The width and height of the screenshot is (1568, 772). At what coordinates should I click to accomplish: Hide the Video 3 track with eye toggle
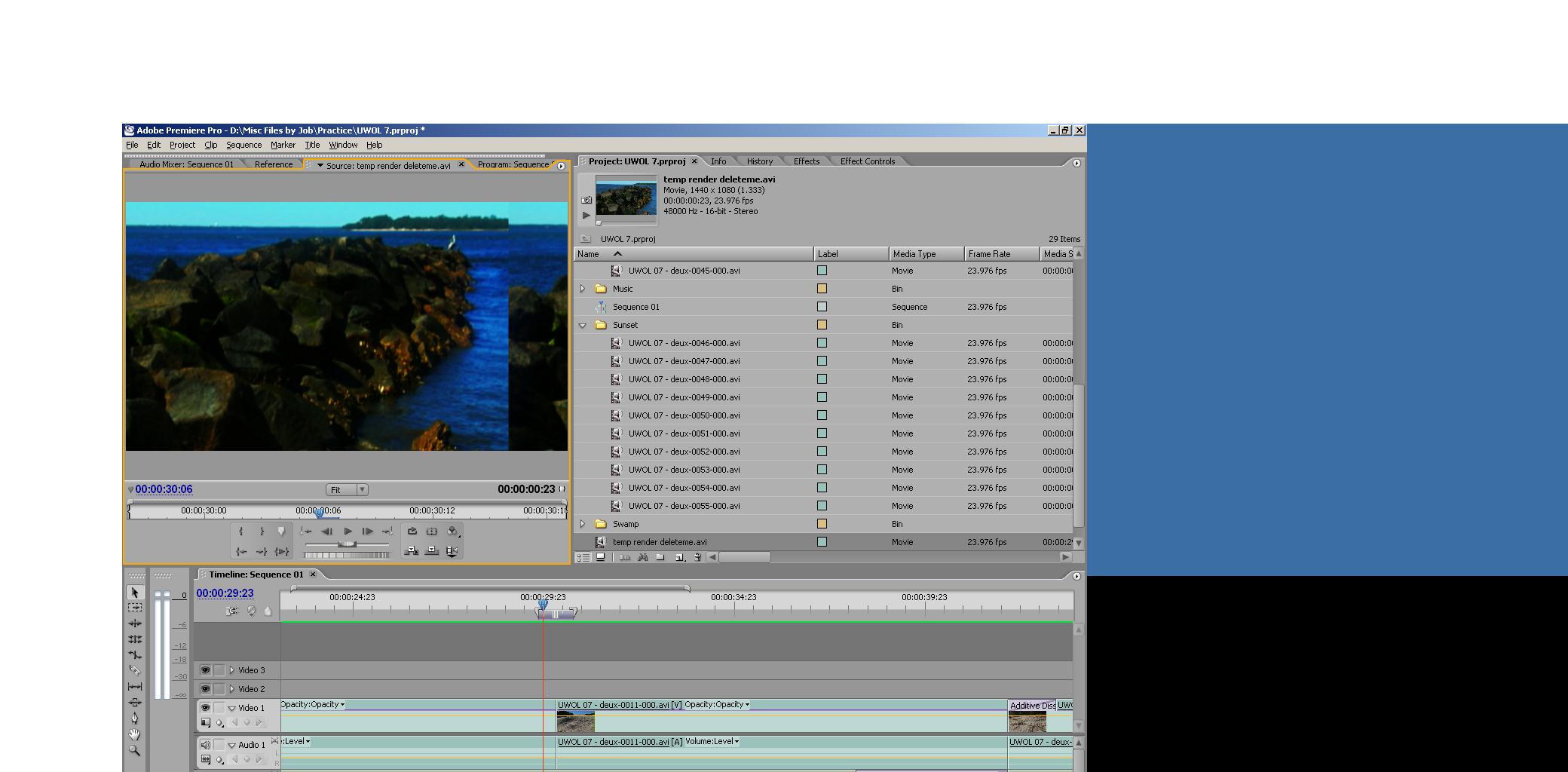[x=205, y=670]
